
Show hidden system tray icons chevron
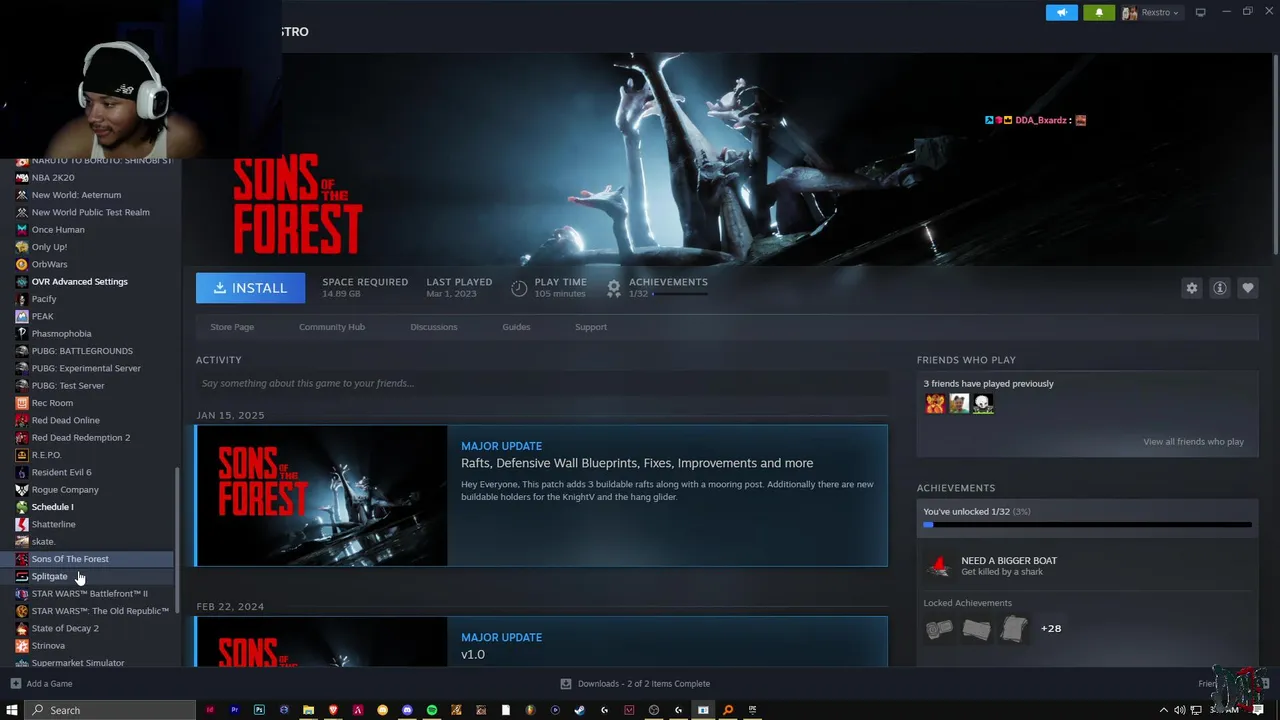point(1163,710)
